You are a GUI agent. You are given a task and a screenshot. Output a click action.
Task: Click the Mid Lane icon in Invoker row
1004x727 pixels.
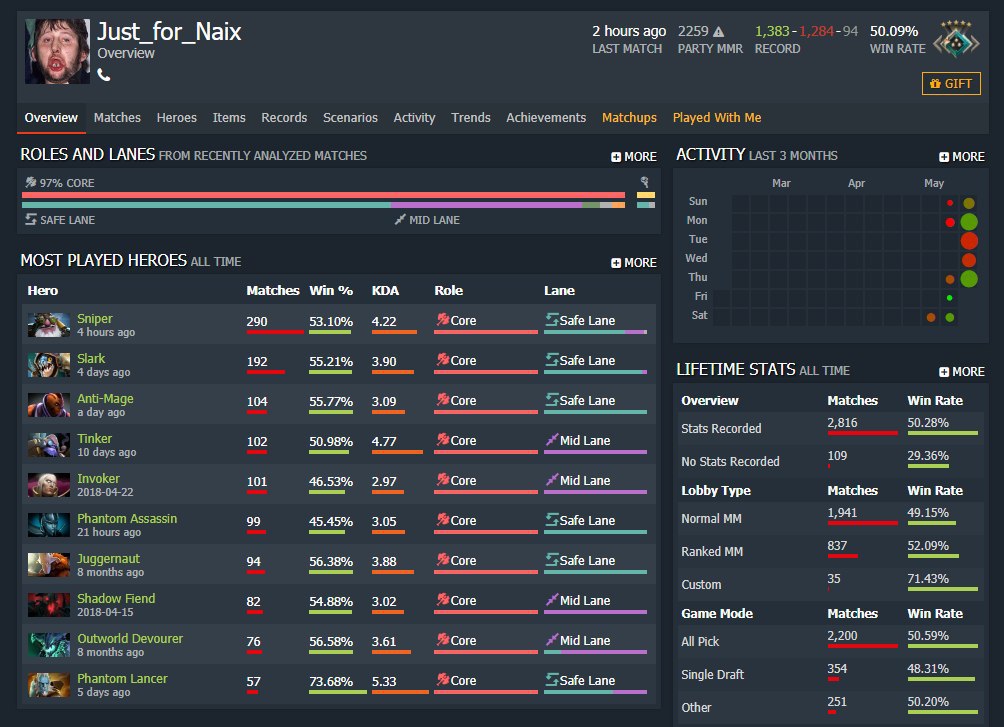pyautogui.click(x=552, y=479)
